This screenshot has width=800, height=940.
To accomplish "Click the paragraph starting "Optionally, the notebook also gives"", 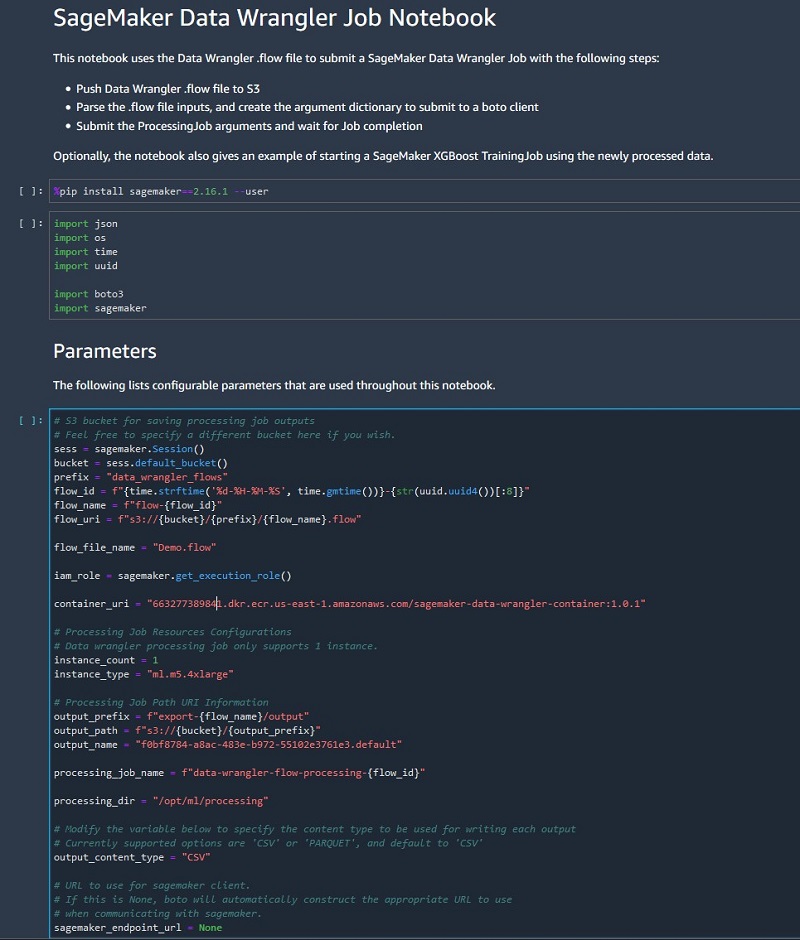I will tap(383, 156).
